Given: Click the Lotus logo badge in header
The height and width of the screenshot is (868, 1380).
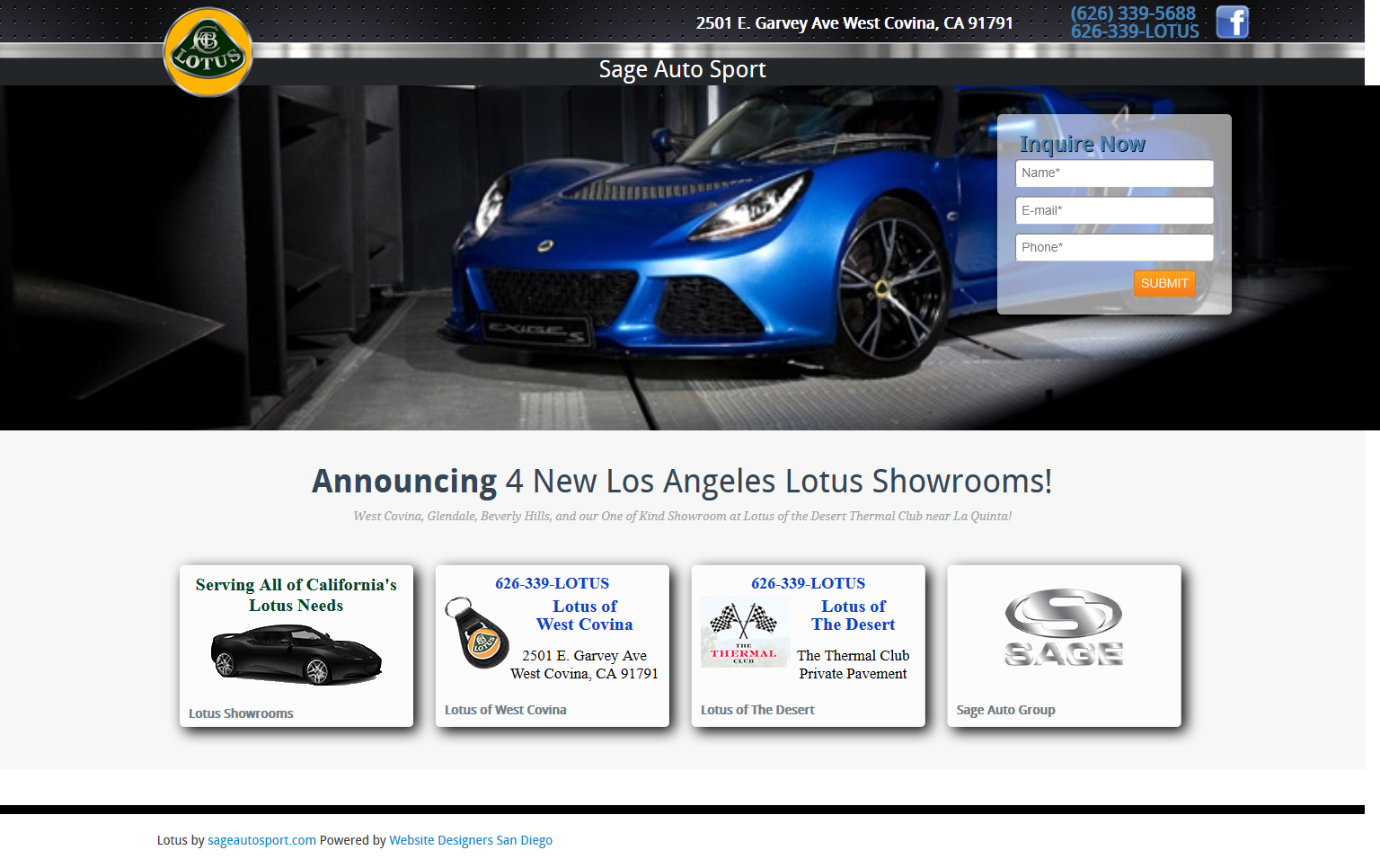Looking at the screenshot, I should (208, 52).
